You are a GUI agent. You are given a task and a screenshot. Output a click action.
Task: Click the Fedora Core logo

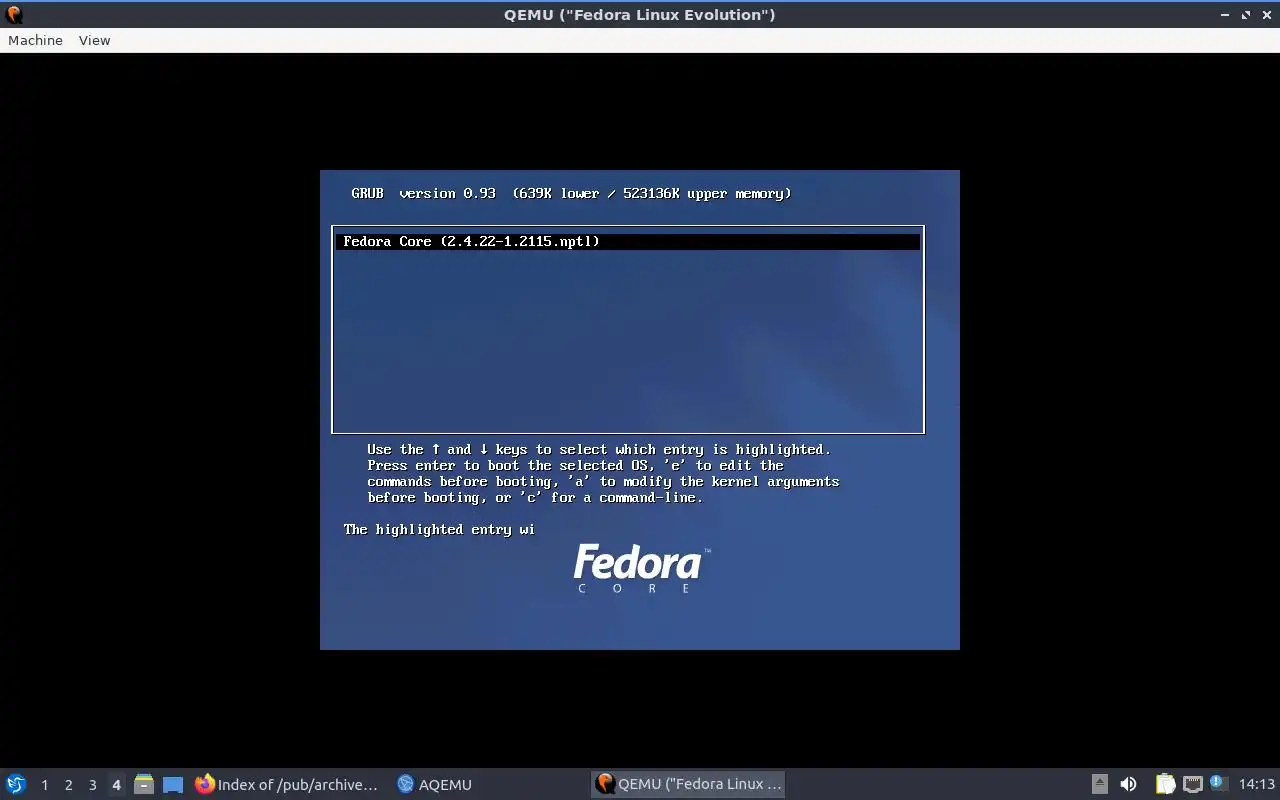pos(641,569)
